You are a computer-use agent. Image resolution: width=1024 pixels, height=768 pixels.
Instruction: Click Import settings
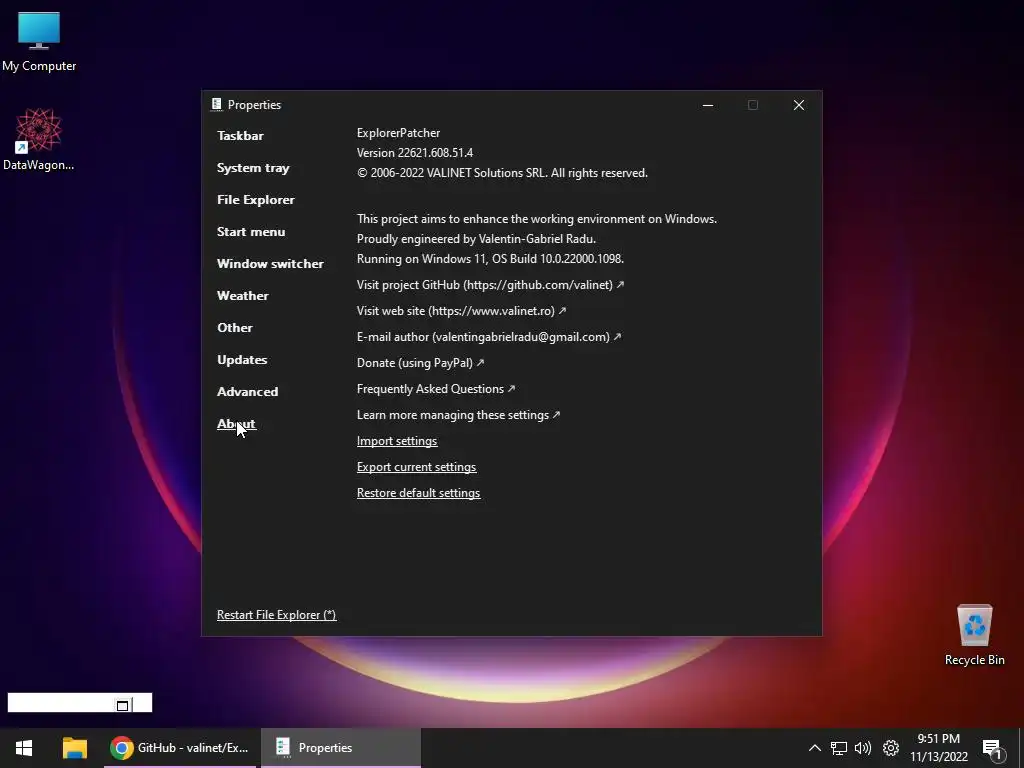pos(396,441)
